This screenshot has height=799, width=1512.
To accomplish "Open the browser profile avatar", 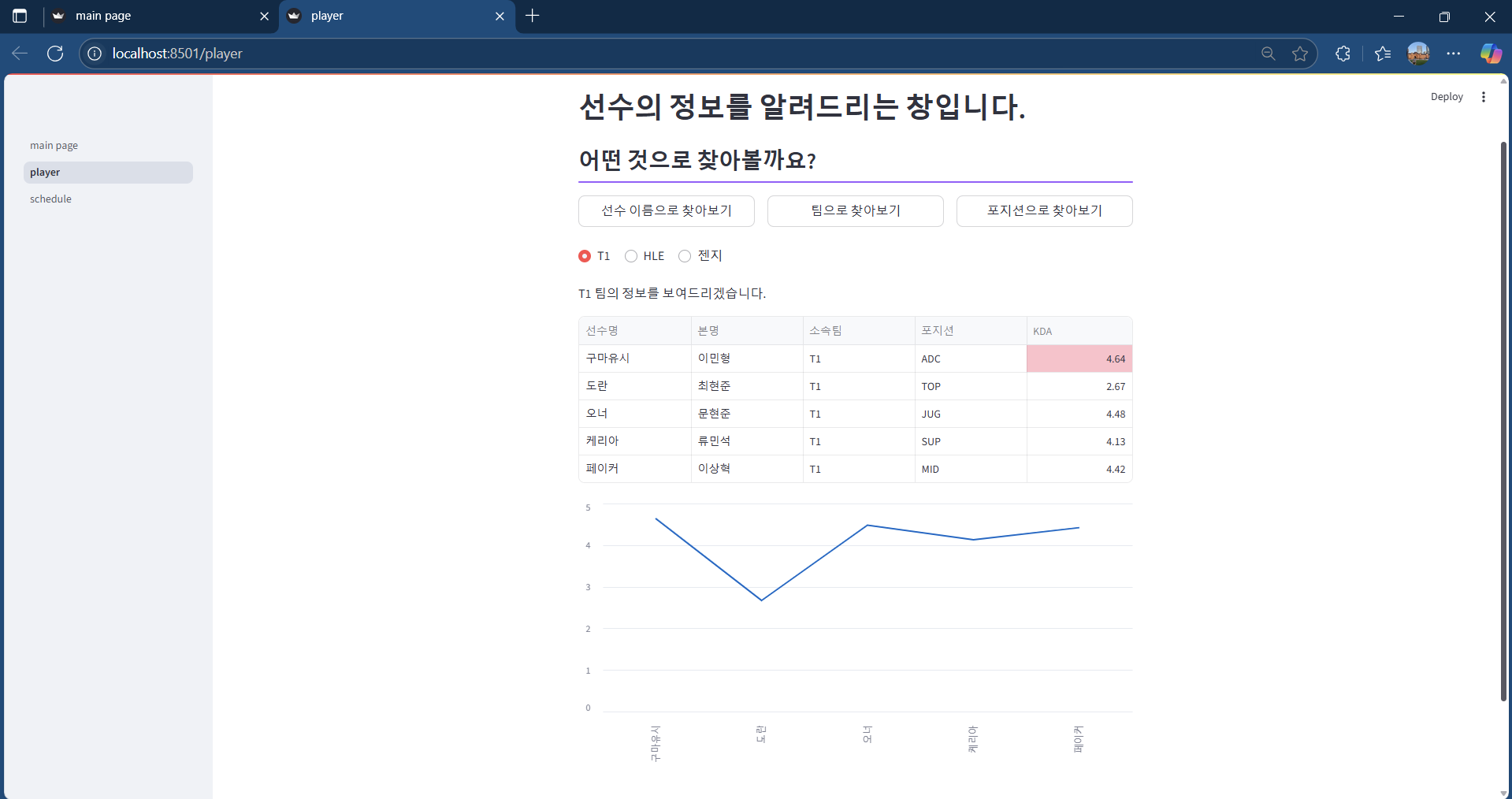I will (1418, 54).
